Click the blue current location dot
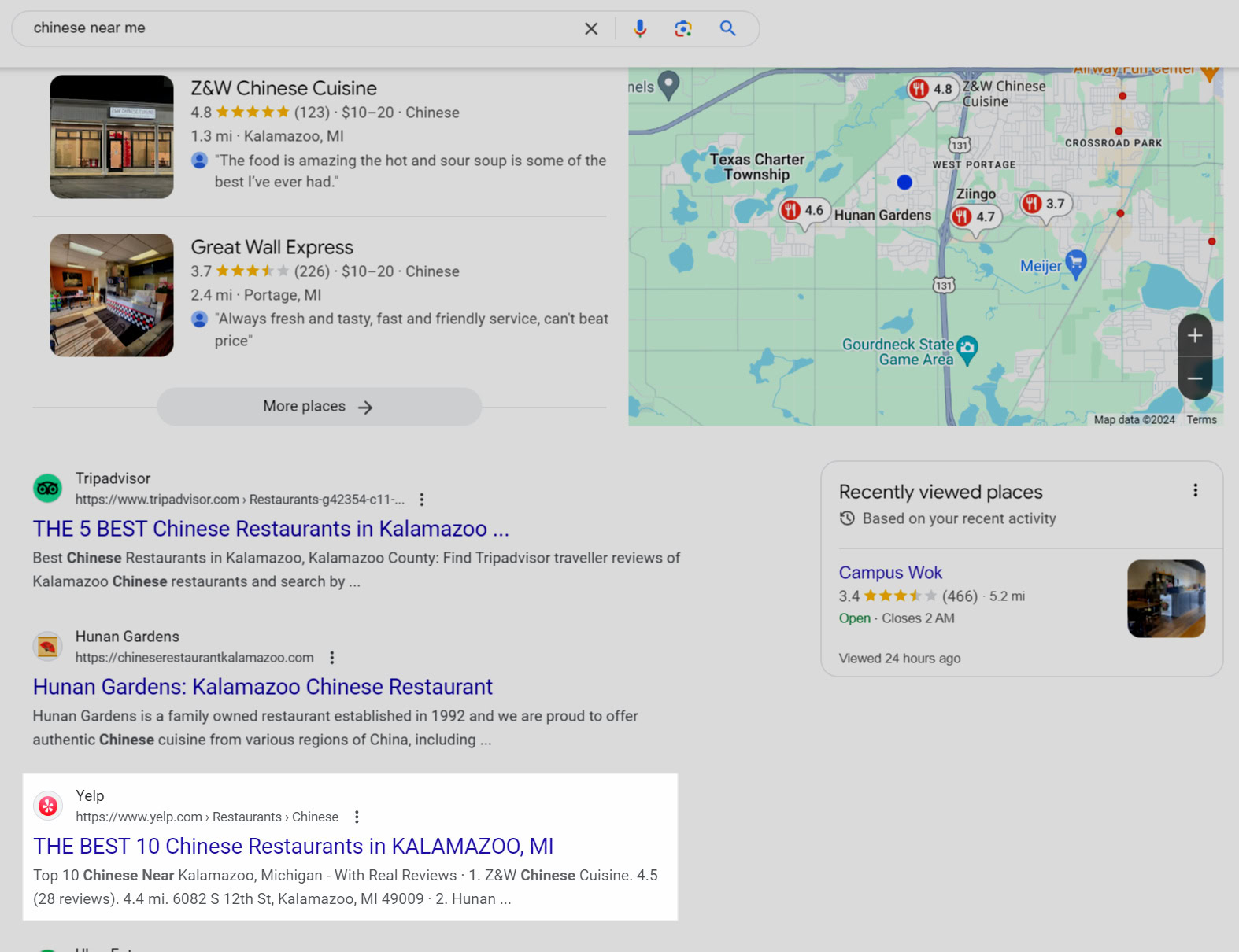Screen dimensions: 1239x952 904,183
